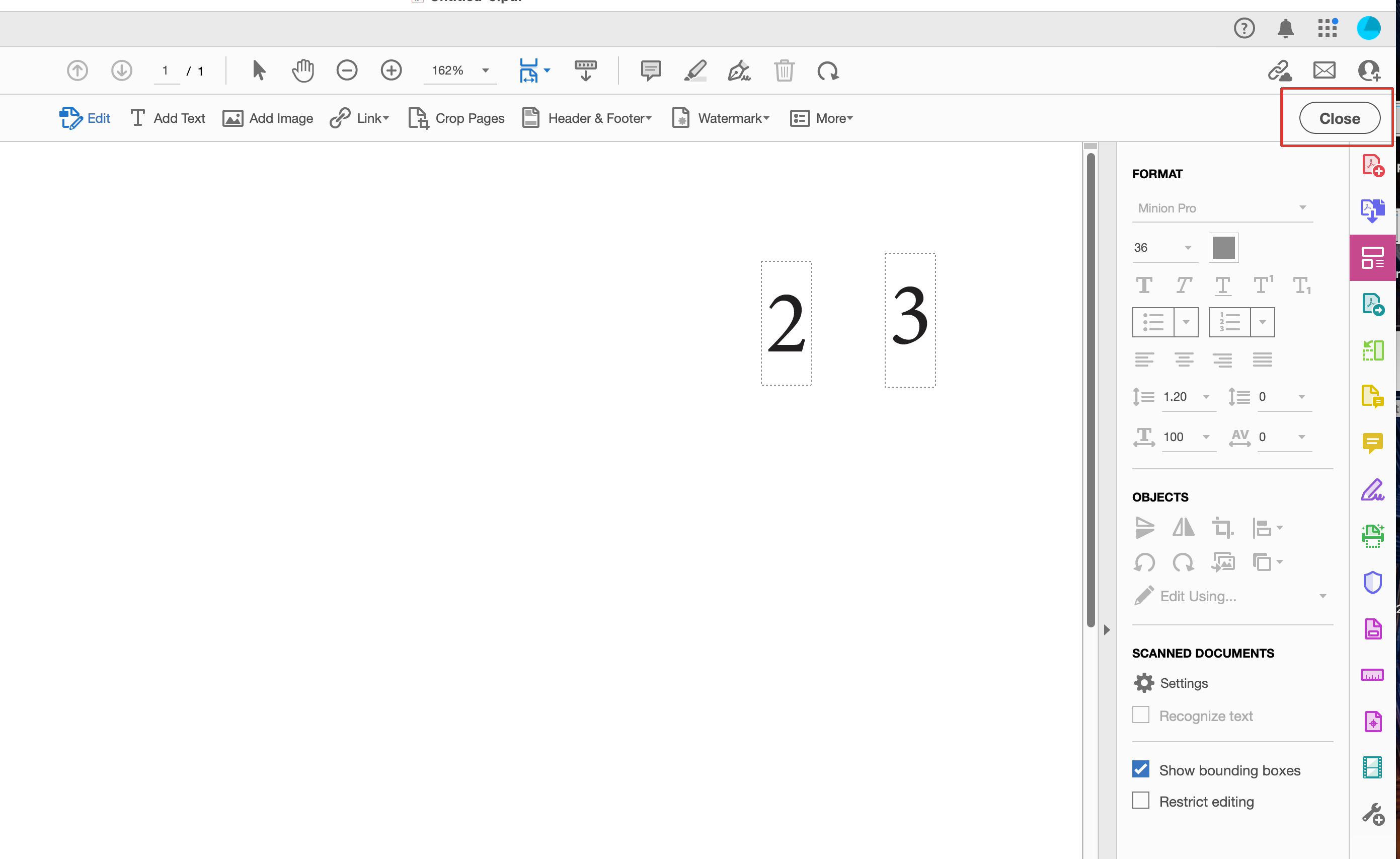Image resolution: width=1400 pixels, height=859 pixels.
Task: Open the More menu in edit toolbar
Action: [x=822, y=118]
